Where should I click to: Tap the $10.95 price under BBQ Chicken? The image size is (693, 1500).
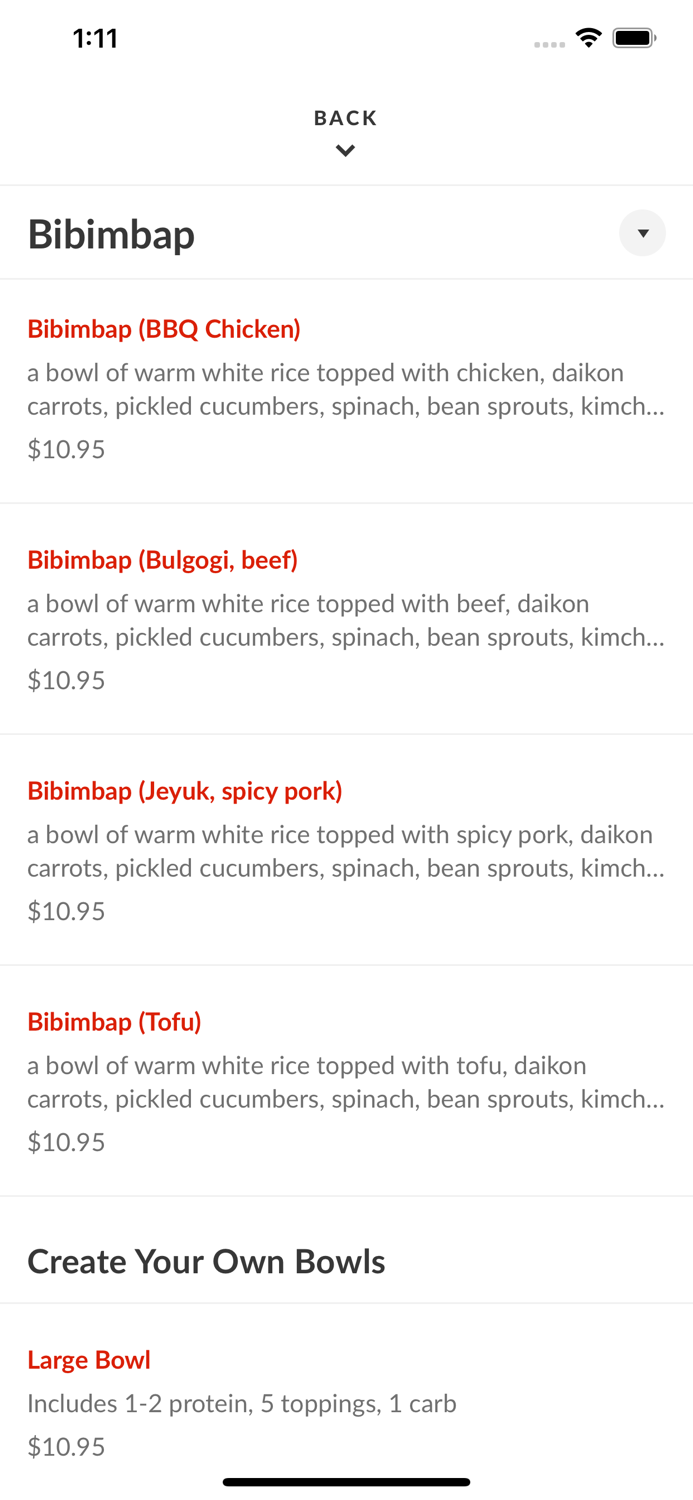point(66,449)
